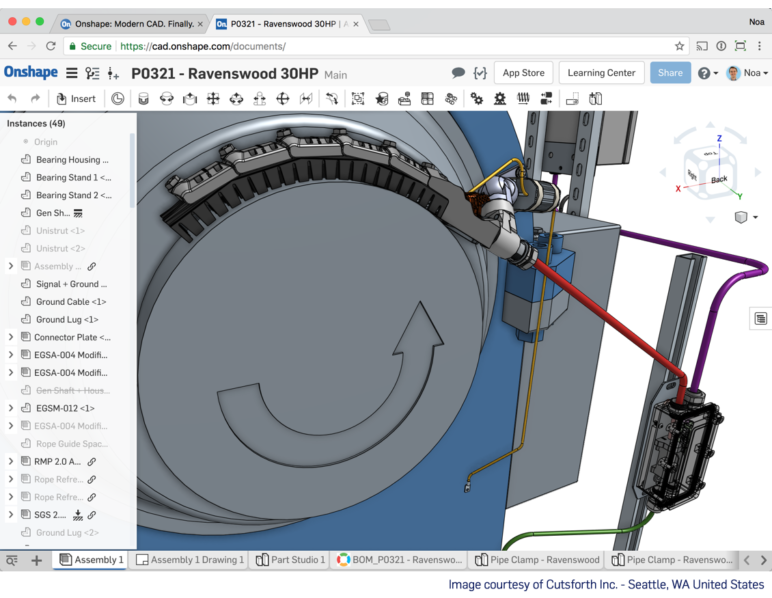772x598 pixels.
Task: Select the Unistrut <1> instance
Action: [60, 230]
